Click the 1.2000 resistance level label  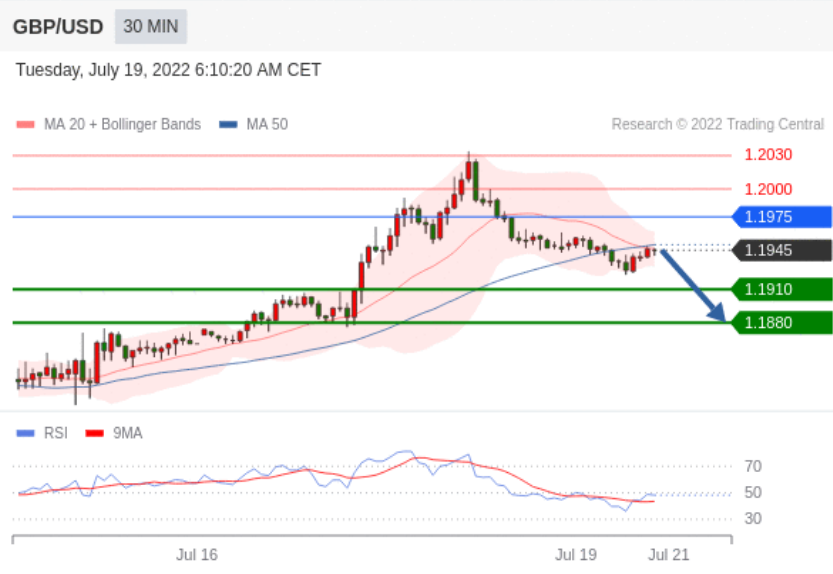pos(768,189)
